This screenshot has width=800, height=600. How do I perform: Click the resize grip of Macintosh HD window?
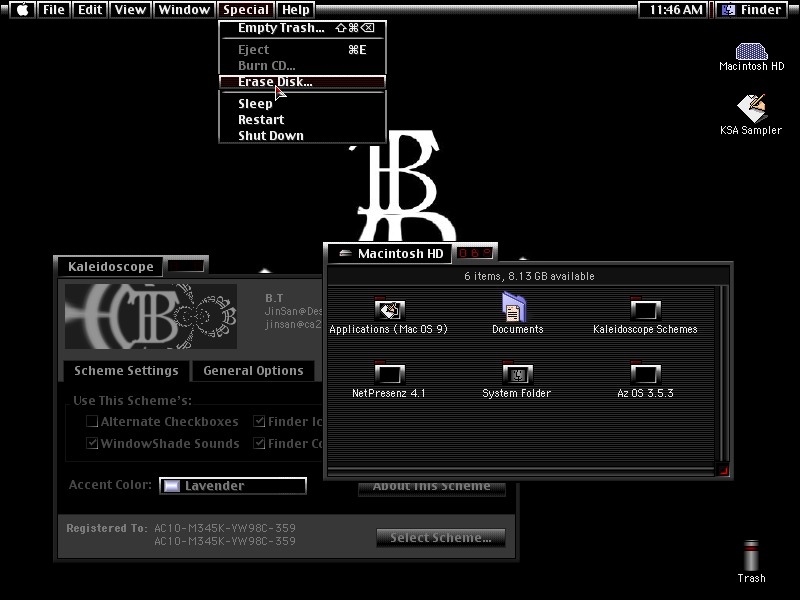[x=723, y=470]
